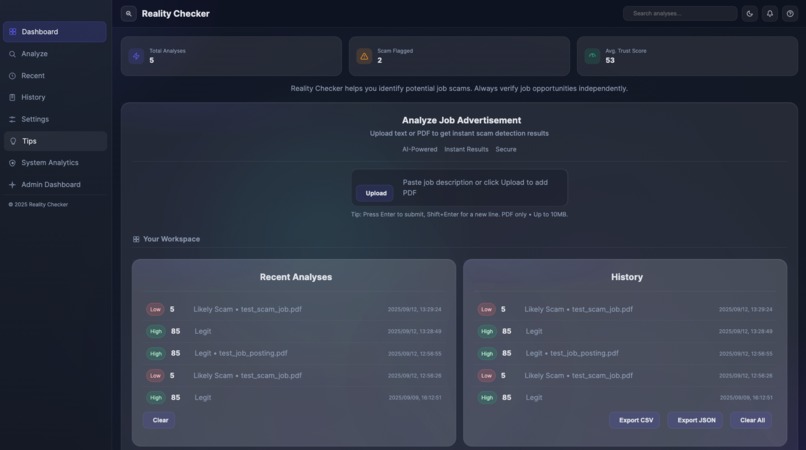Open the Total Analyses stat card

click(231, 56)
